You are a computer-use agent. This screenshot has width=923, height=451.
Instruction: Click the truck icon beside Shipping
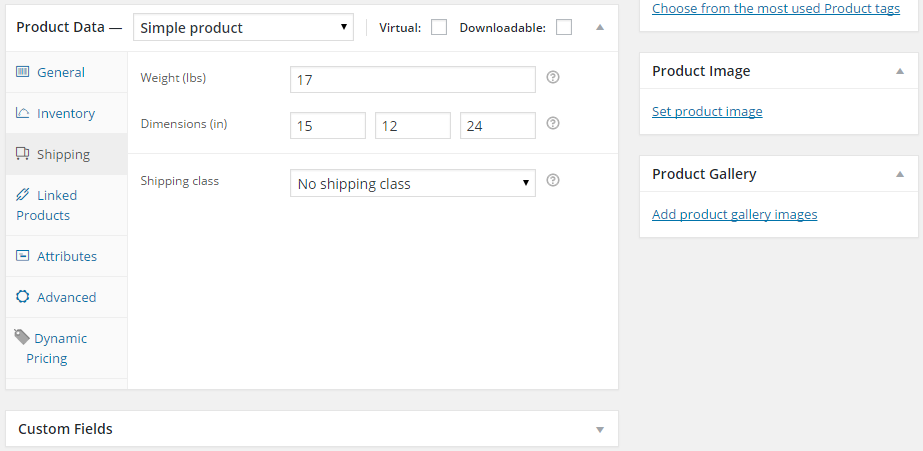click(22, 154)
